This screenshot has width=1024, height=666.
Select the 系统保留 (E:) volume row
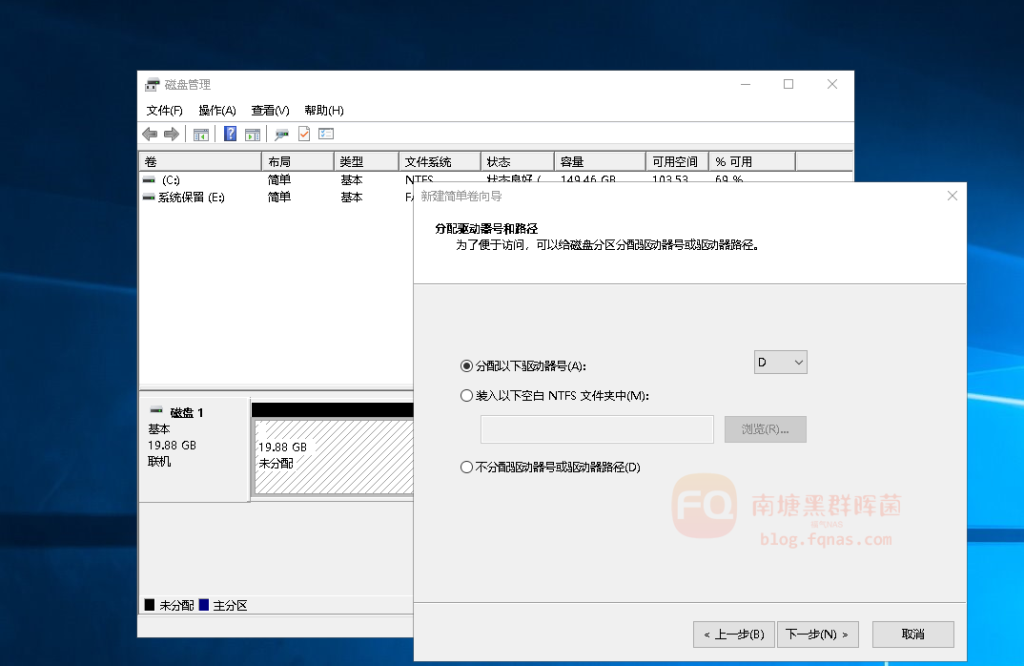[x=191, y=198]
